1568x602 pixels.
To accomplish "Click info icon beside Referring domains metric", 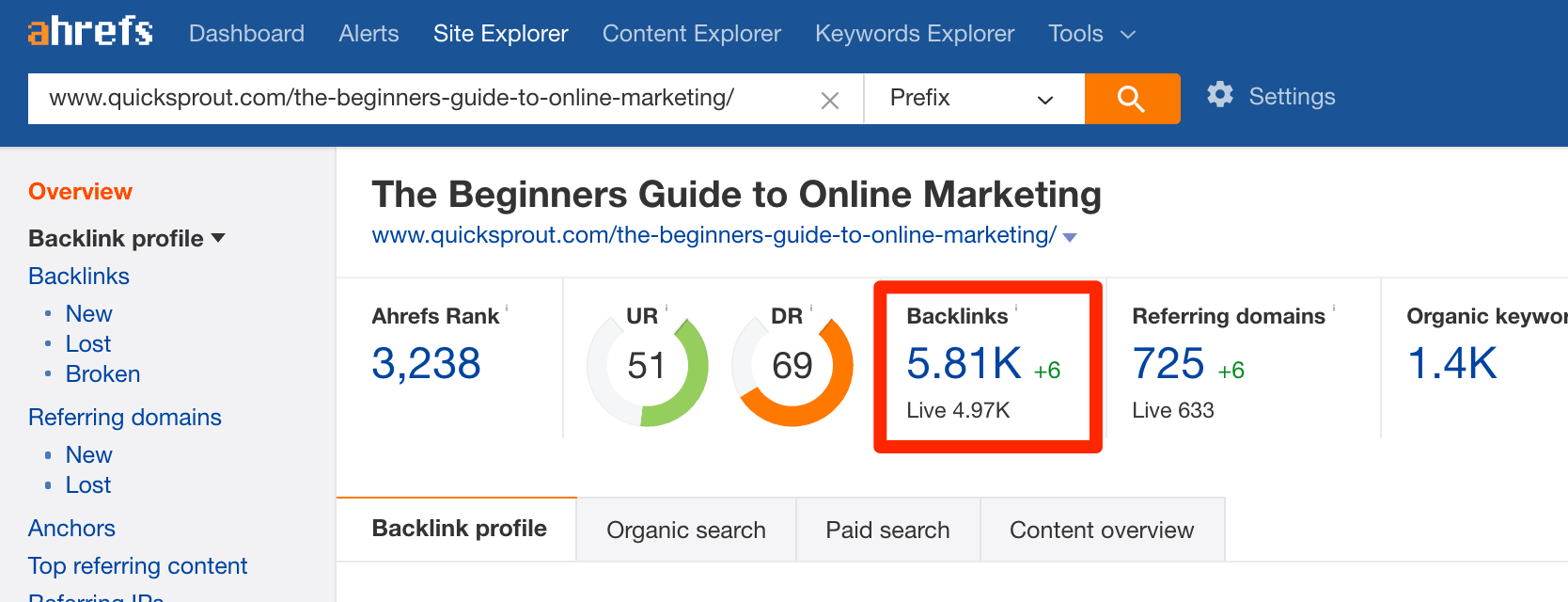I will (1334, 308).
